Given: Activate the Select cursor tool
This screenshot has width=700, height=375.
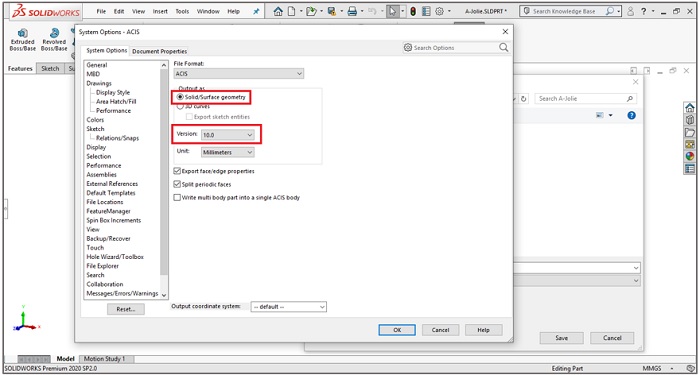Looking at the screenshot, I should point(393,12).
